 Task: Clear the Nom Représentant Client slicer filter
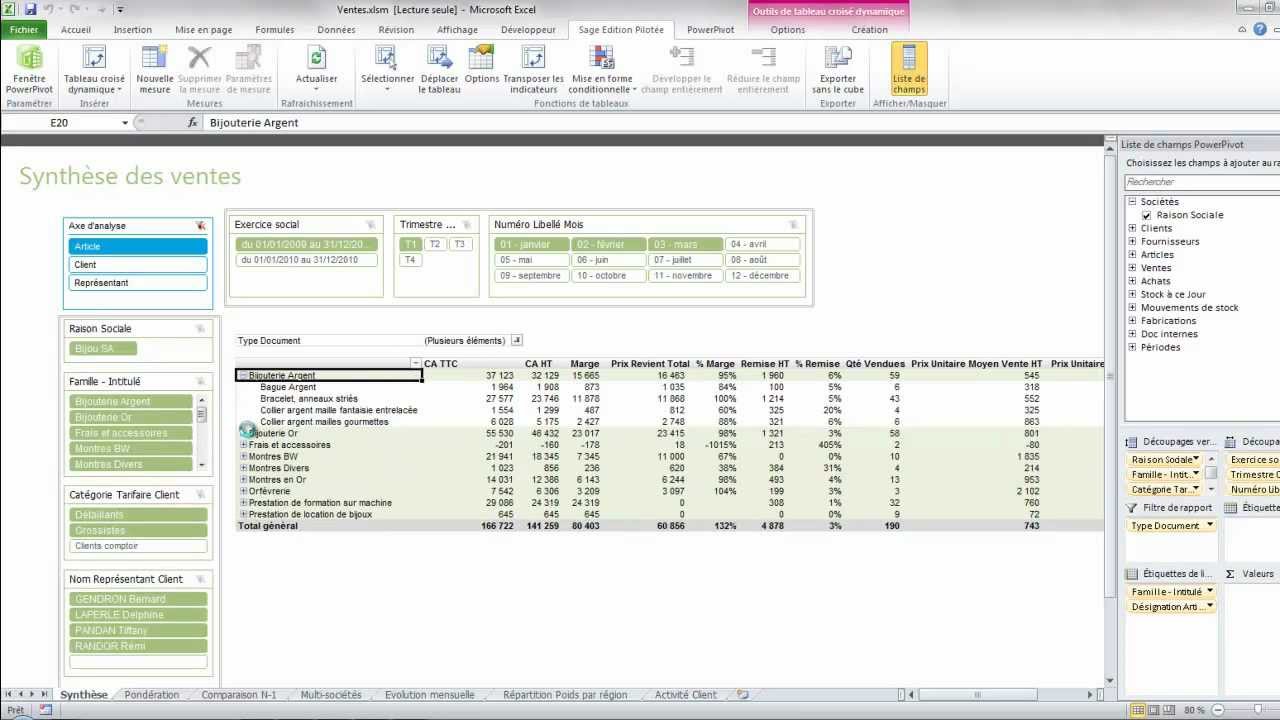(200, 579)
